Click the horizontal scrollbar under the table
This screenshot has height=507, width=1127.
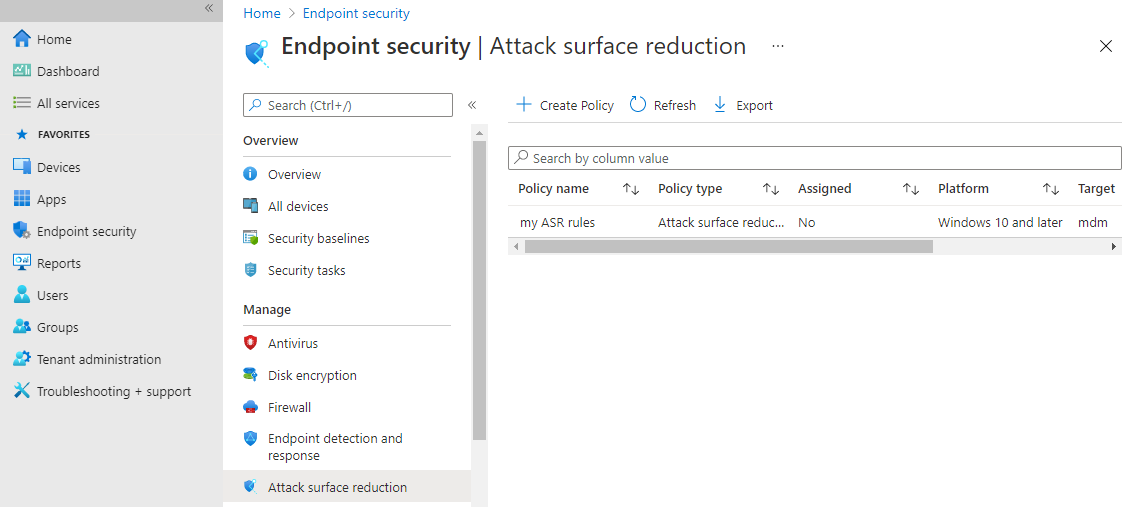(x=728, y=246)
